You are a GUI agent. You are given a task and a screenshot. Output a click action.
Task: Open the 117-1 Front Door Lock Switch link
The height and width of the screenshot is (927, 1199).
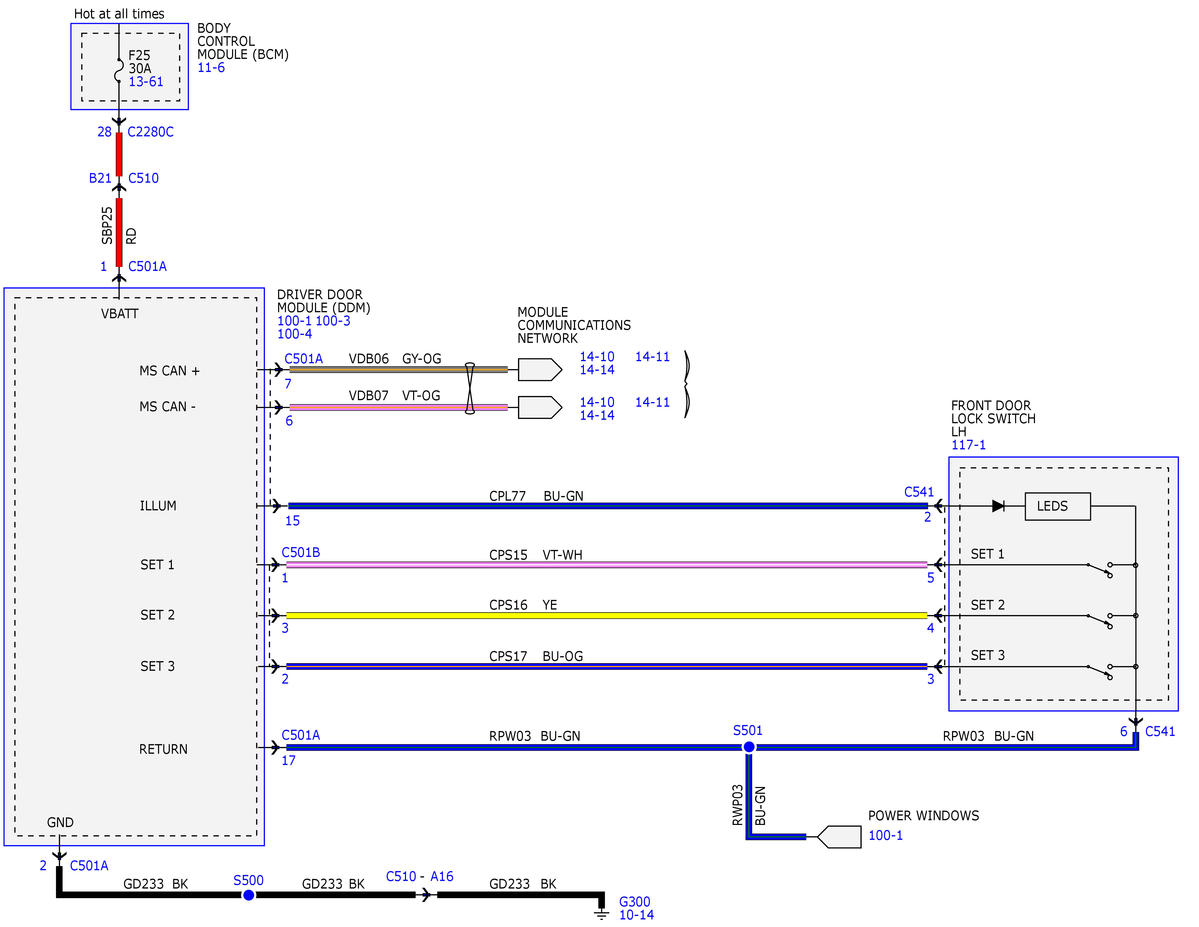pos(968,444)
